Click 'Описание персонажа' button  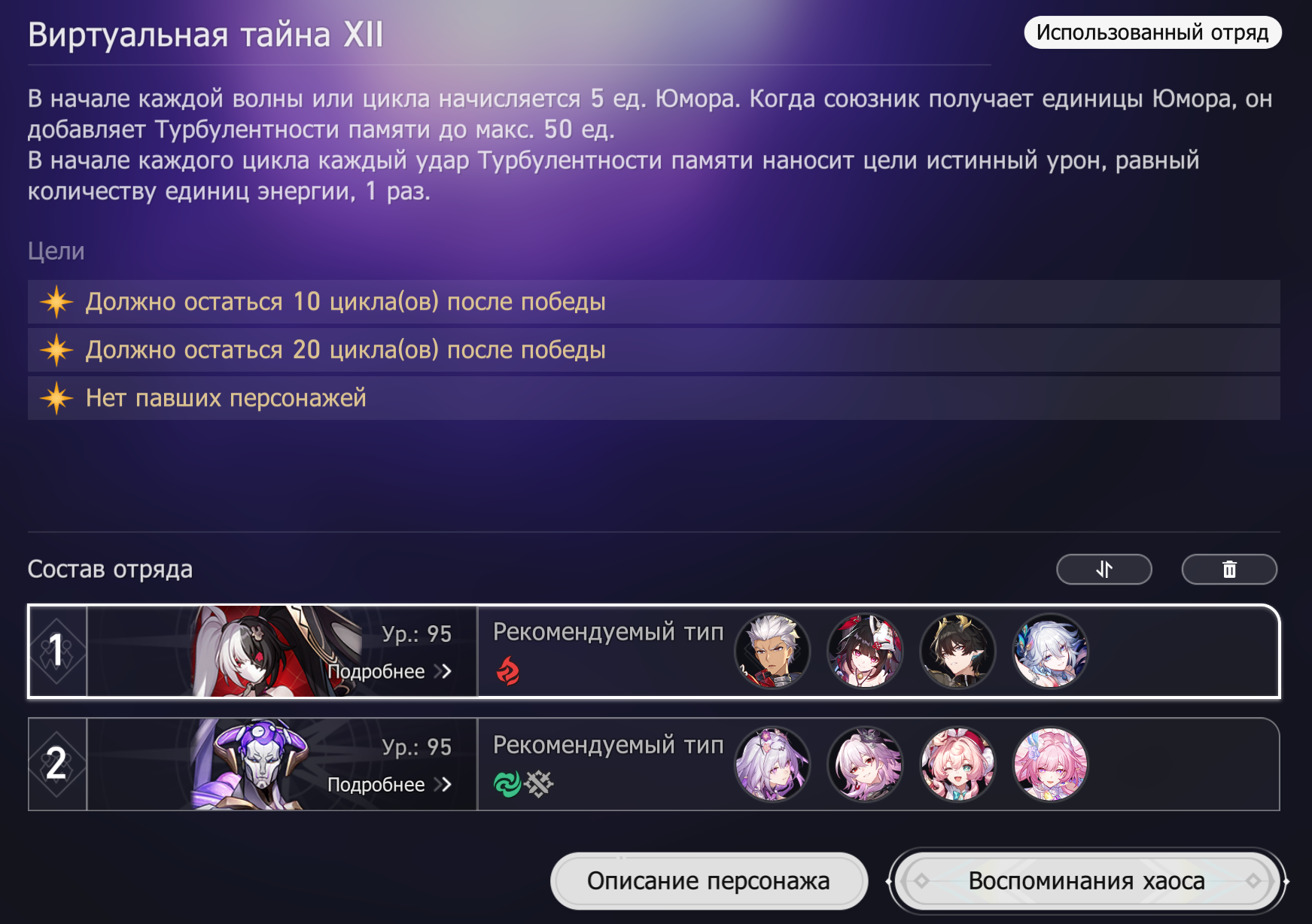click(708, 880)
